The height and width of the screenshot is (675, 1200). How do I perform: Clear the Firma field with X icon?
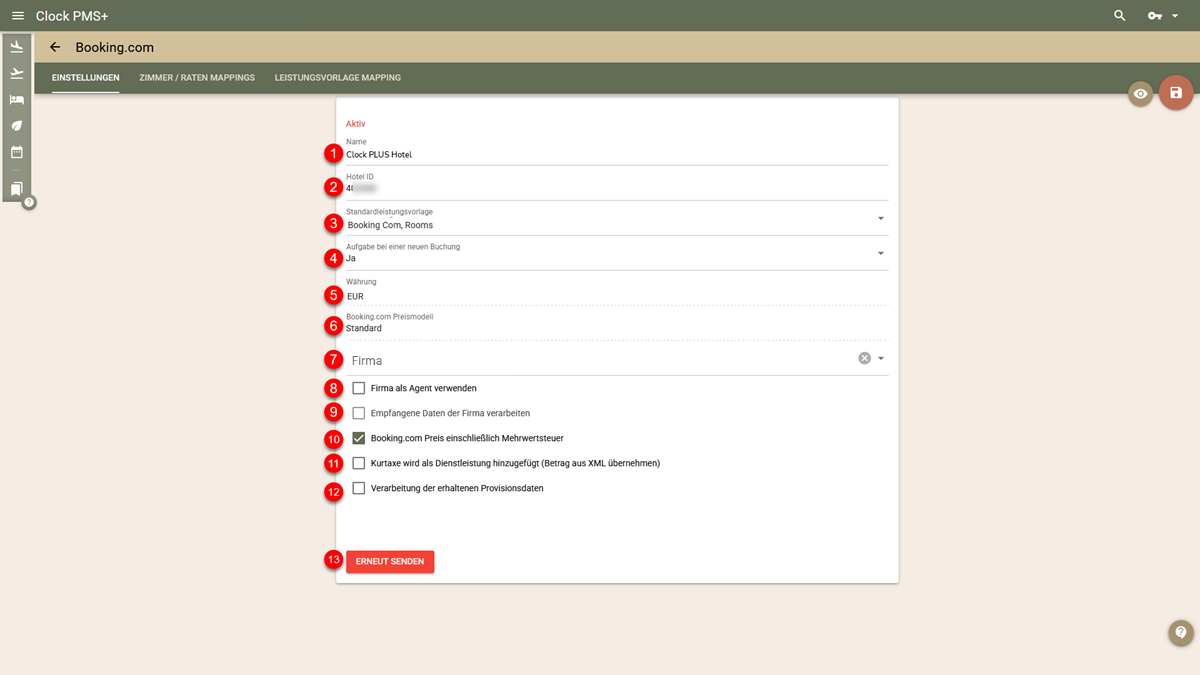[x=864, y=358]
